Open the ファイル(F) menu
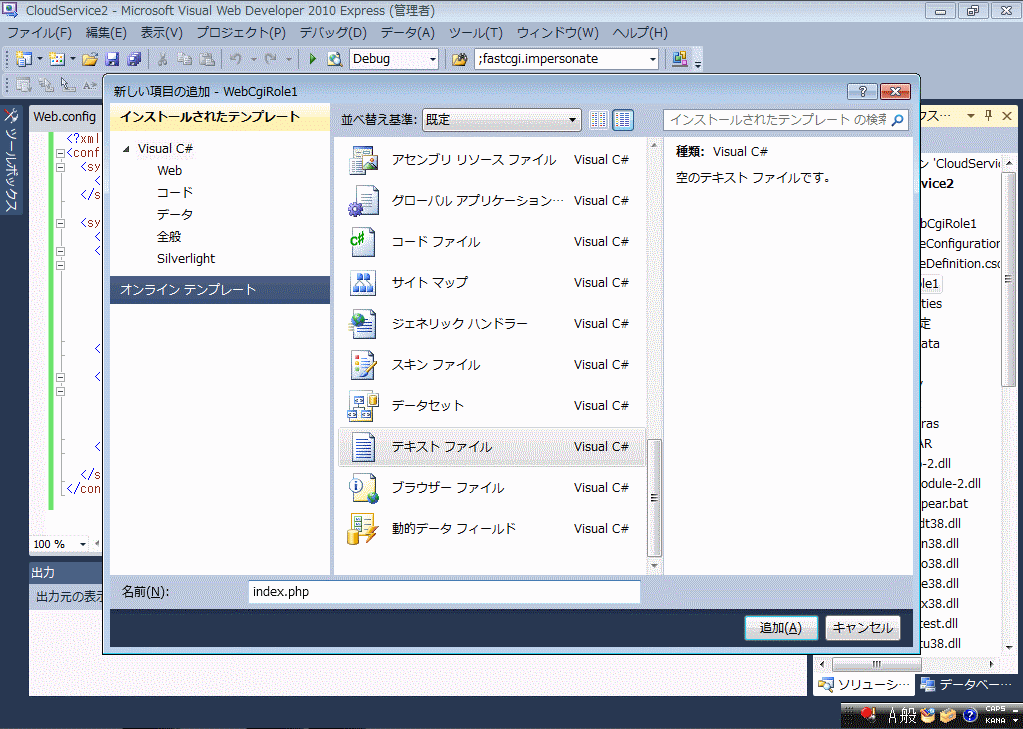This screenshot has width=1023, height=729. point(40,33)
